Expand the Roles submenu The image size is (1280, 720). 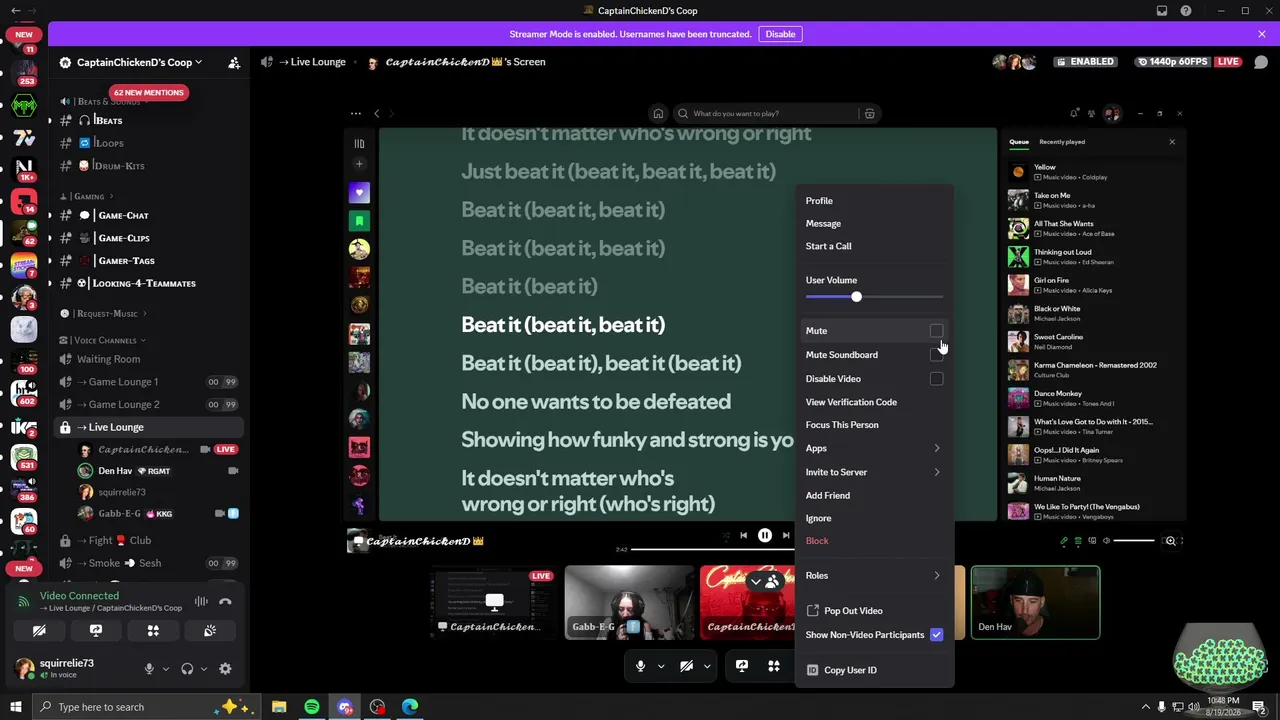coord(874,576)
